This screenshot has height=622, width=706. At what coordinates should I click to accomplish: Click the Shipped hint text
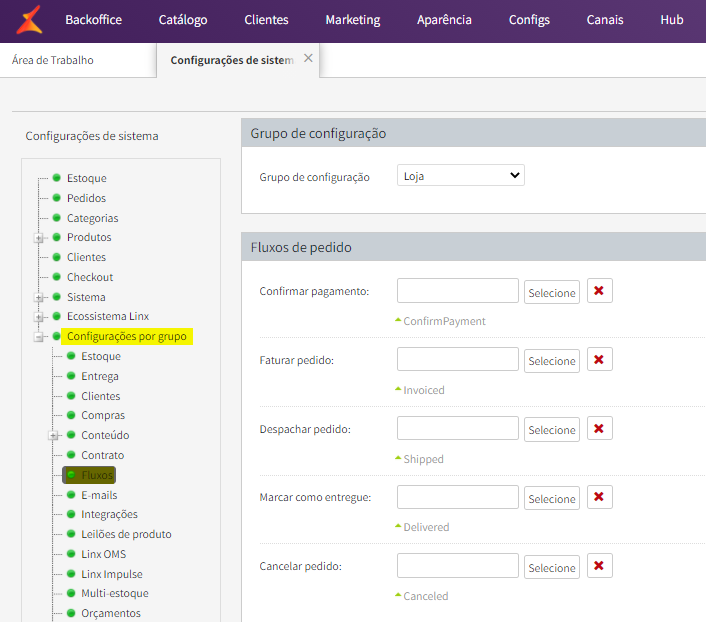423,459
